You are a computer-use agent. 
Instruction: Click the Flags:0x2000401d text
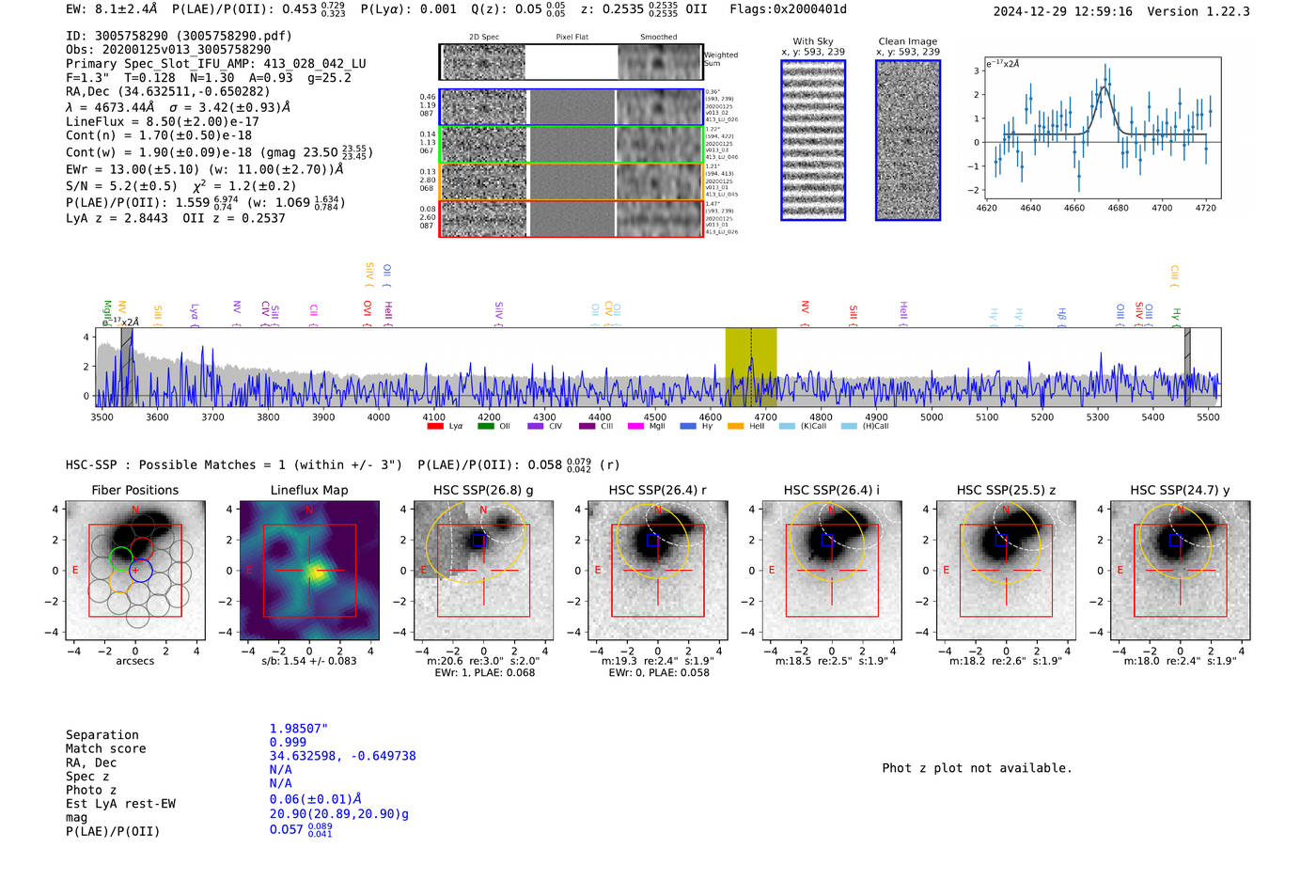coord(788,9)
